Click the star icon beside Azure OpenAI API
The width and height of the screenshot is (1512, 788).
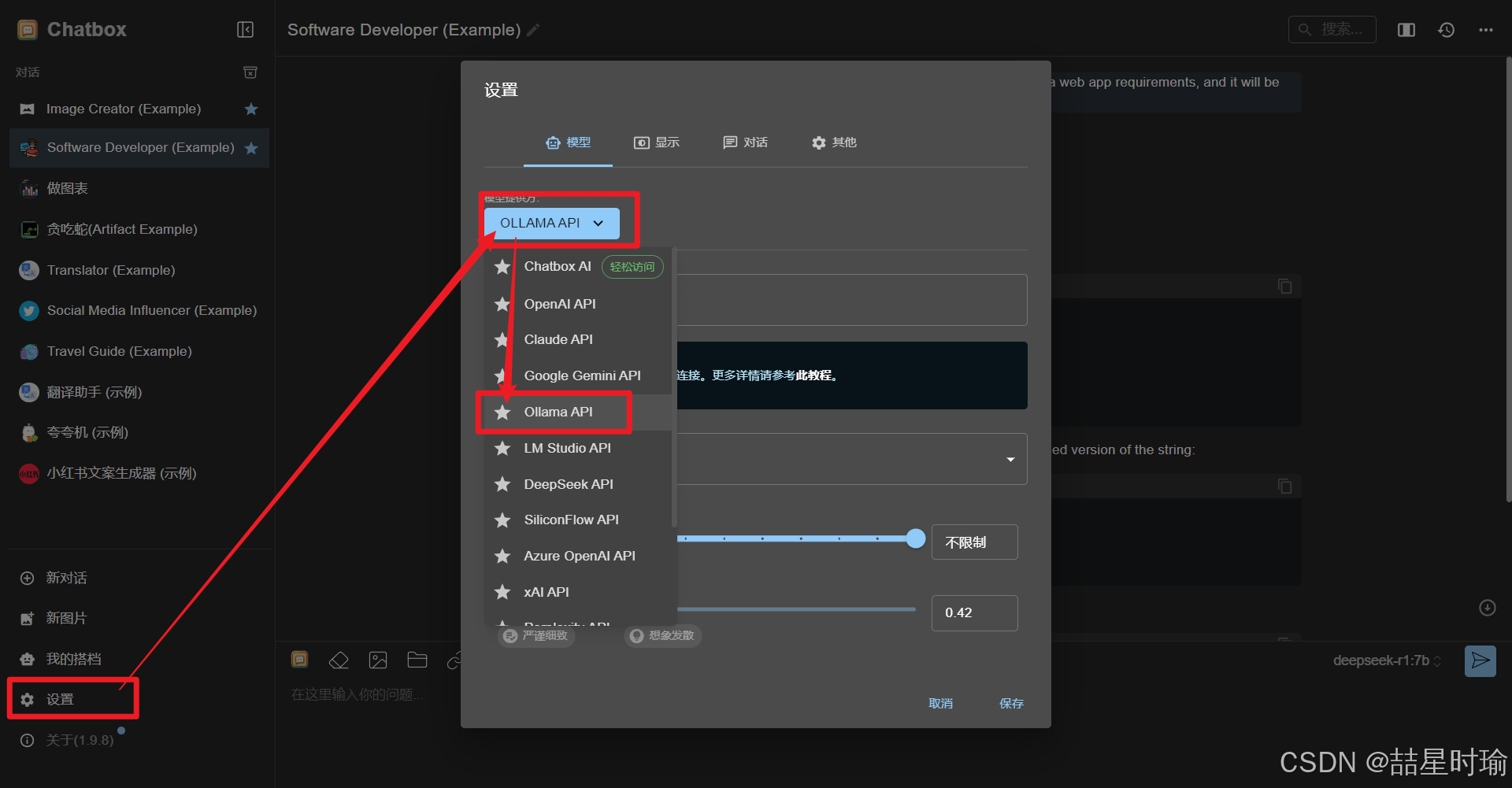[502, 556]
